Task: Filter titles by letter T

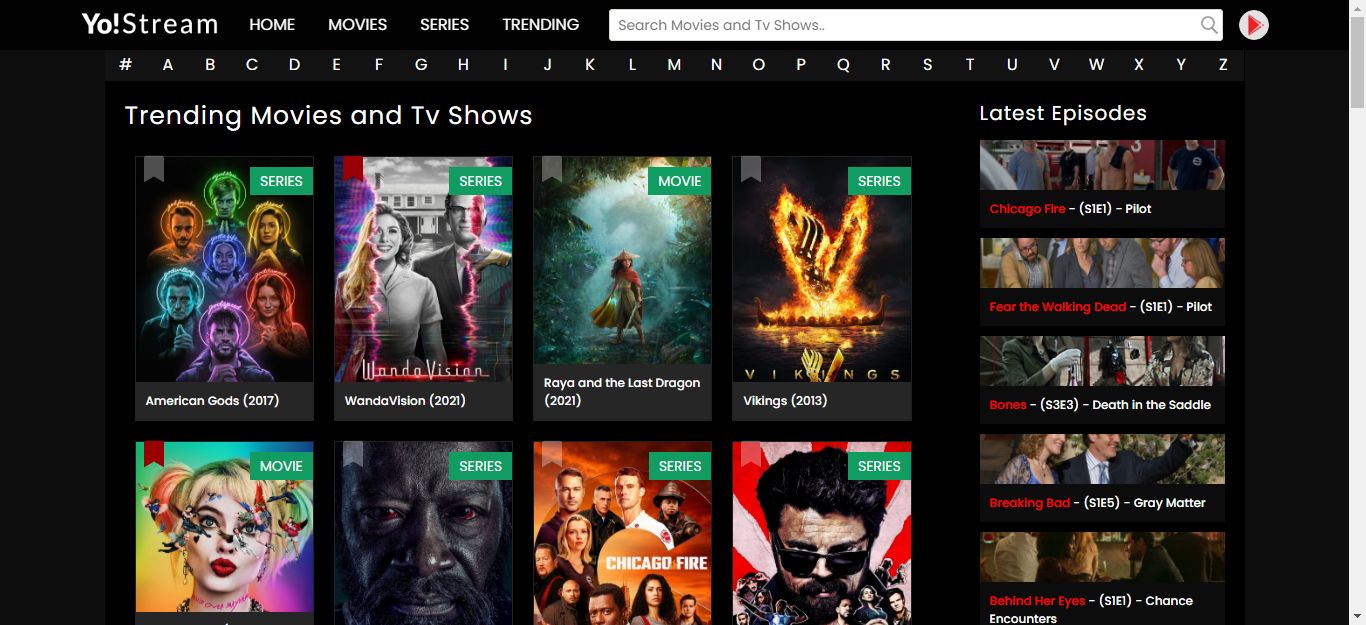Action: point(970,64)
